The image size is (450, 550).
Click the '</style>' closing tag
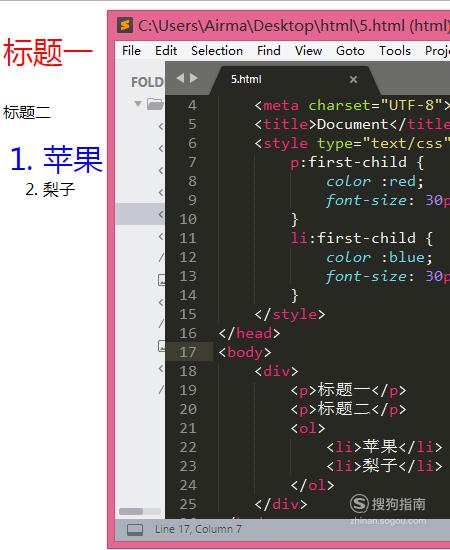[290, 314]
